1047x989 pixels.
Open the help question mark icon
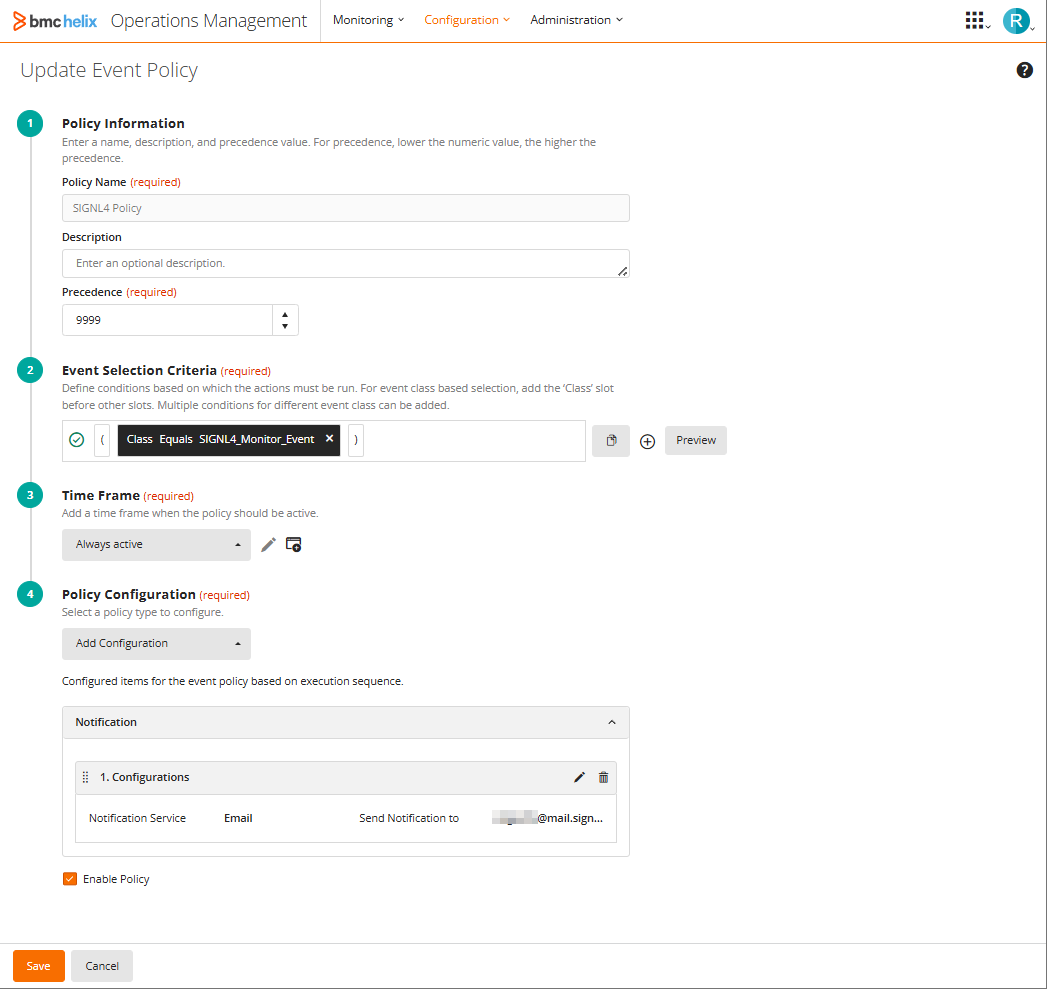coord(1024,70)
